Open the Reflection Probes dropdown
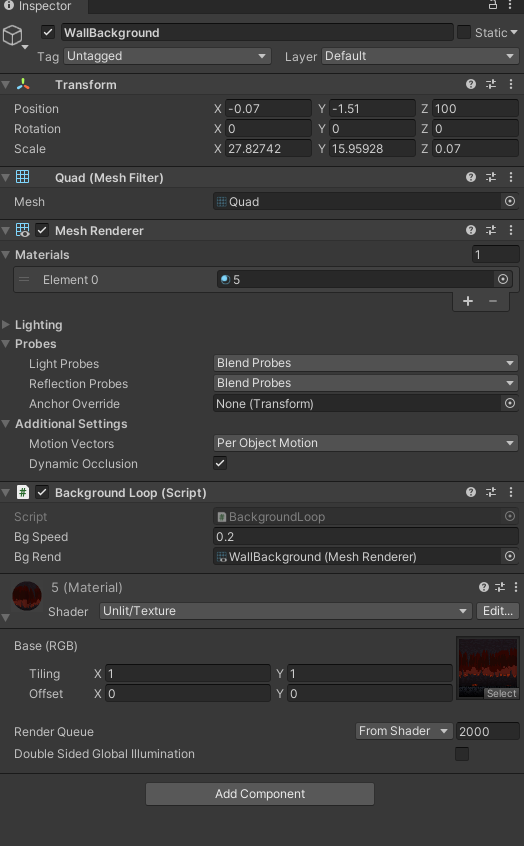This screenshot has width=524, height=846. click(365, 383)
